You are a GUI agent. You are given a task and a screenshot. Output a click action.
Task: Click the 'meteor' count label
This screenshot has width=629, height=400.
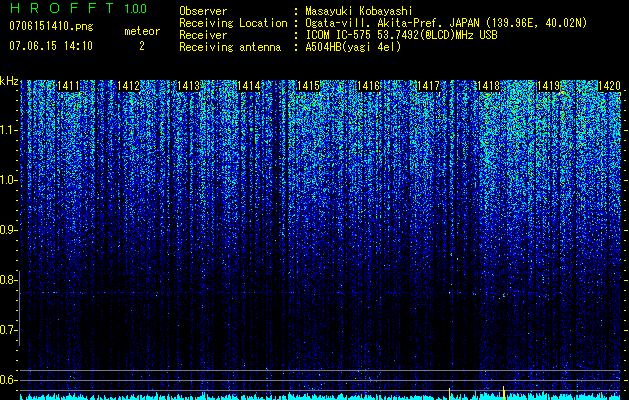142,31
